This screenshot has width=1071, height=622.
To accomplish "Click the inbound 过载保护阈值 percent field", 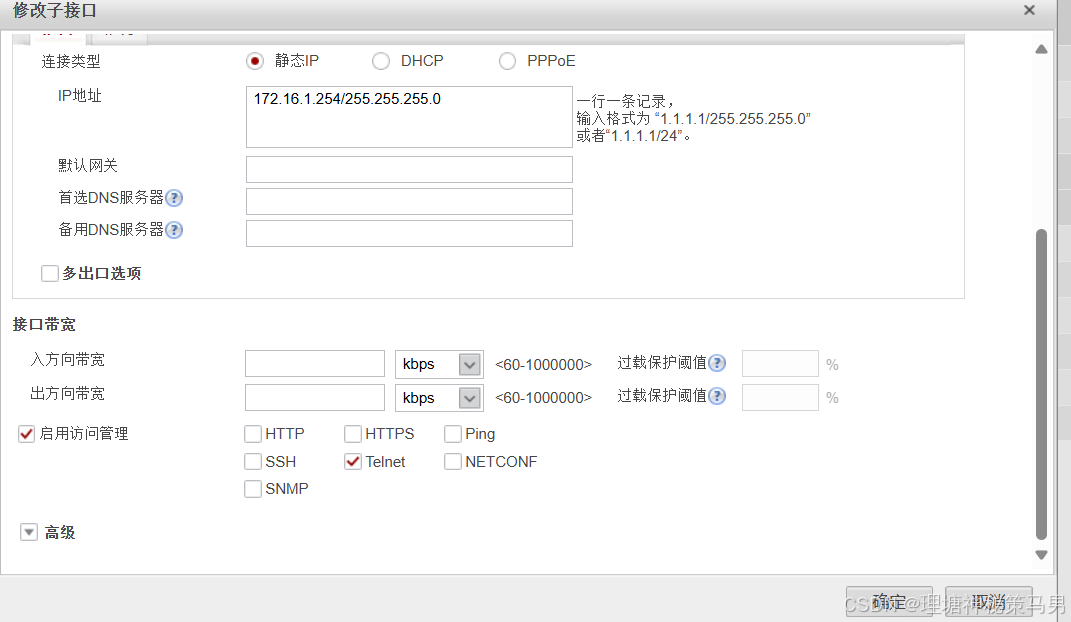I will click(780, 364).
